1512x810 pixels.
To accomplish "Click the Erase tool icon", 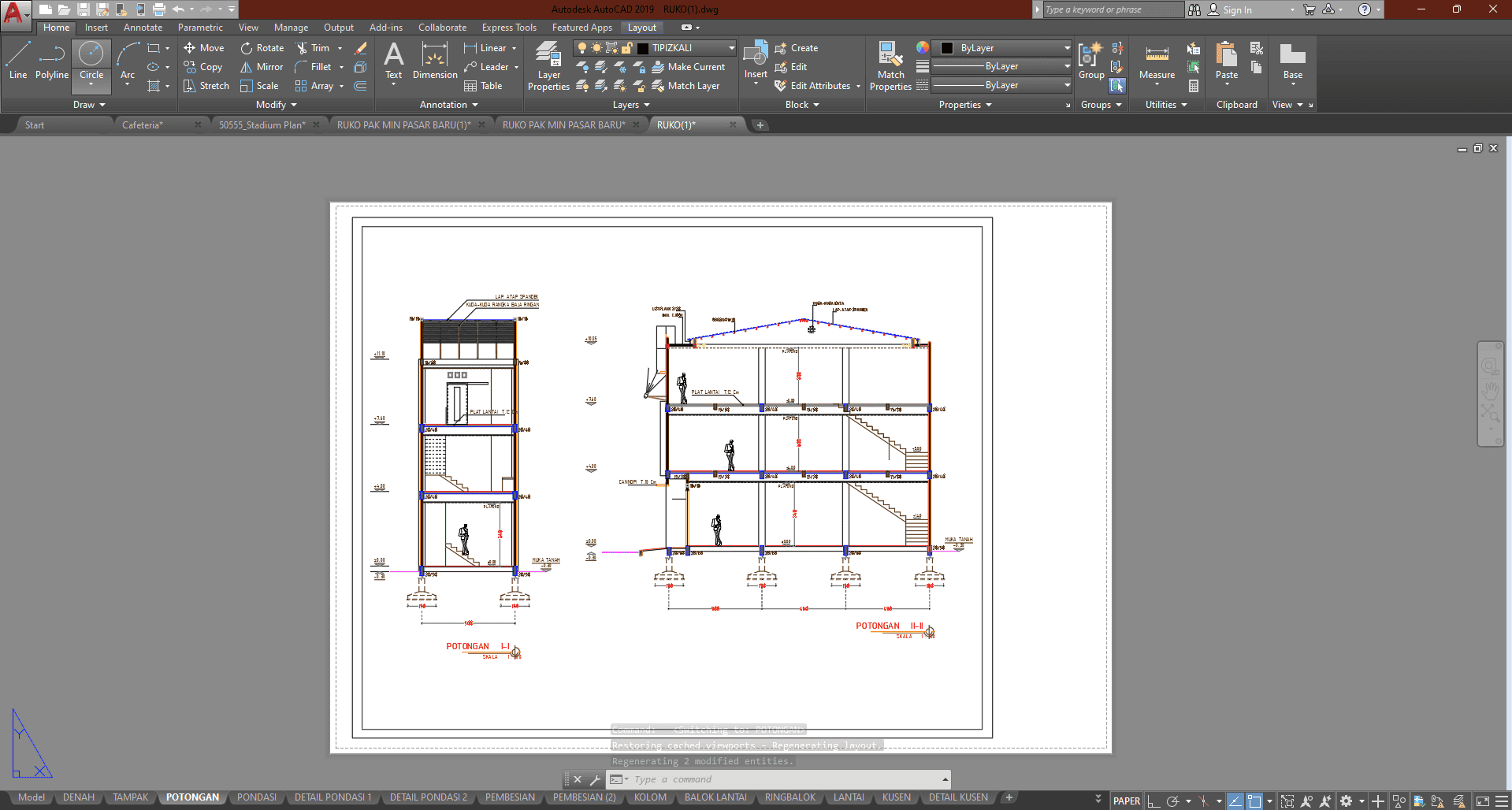I will tap(361, 48).
